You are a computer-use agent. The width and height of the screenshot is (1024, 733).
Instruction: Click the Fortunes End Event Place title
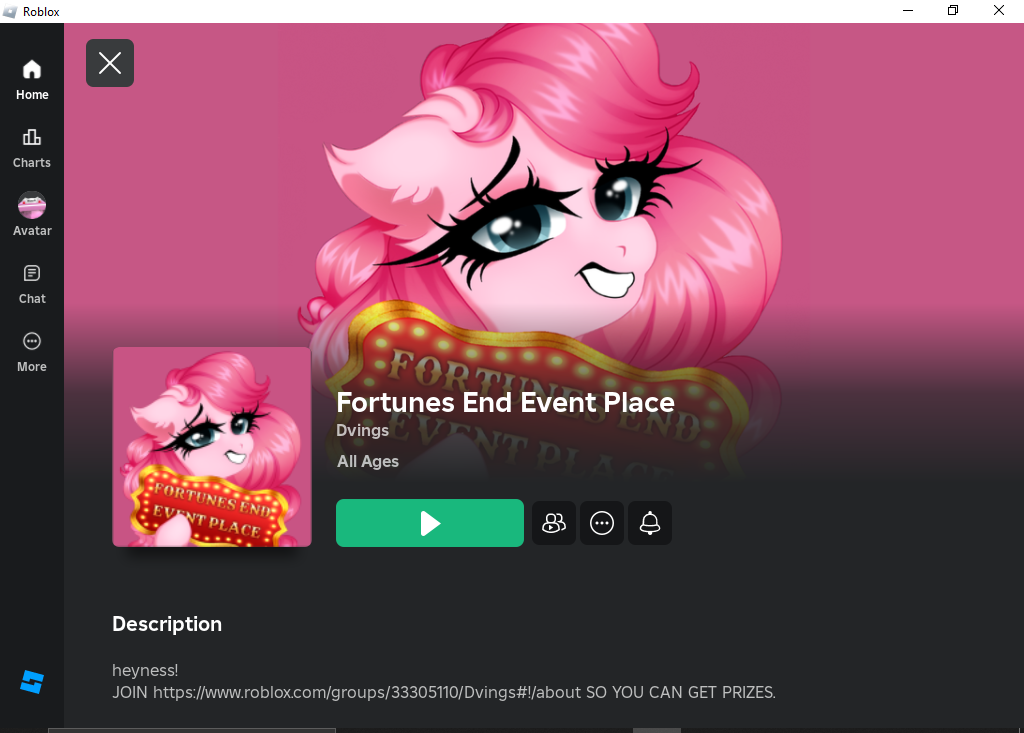pyautogui.click(x=505, y=402)
